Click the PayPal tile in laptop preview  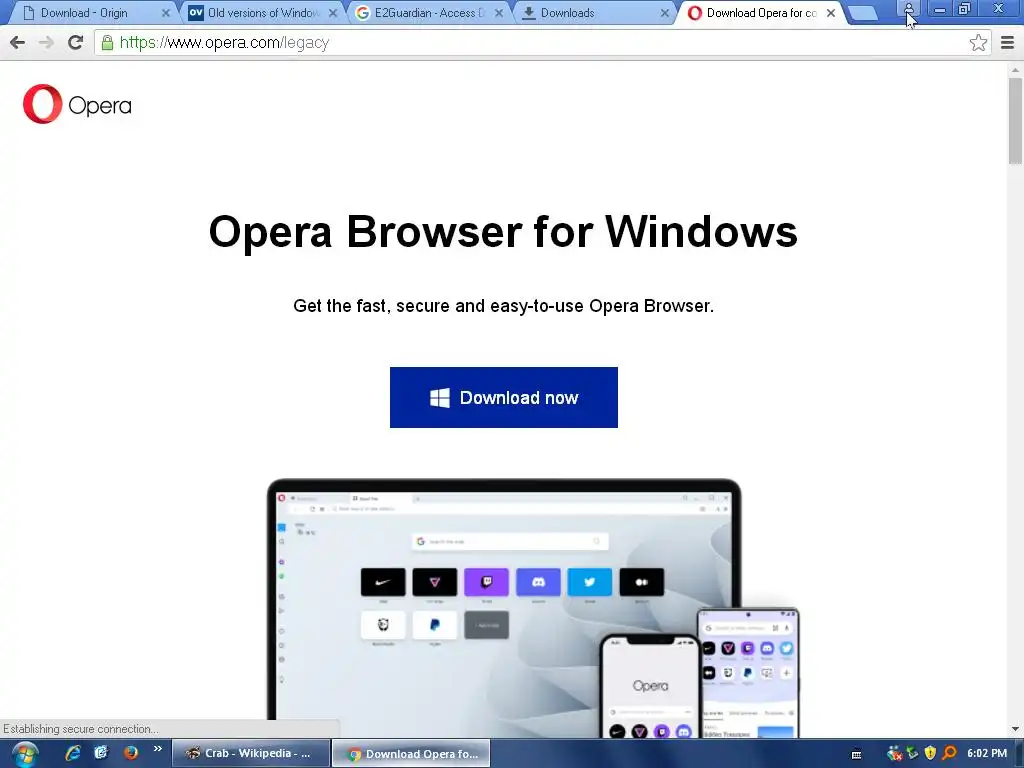(x=434, y=625)
